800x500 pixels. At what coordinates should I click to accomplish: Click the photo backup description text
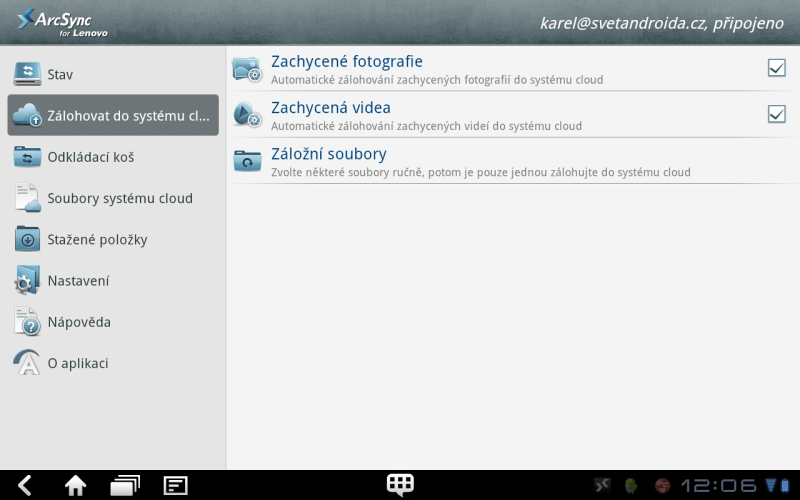click(437, 80)
